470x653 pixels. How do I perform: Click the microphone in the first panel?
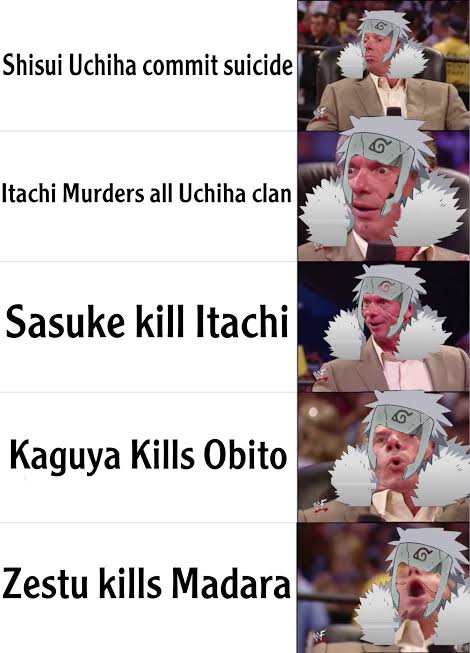point(393,111)
